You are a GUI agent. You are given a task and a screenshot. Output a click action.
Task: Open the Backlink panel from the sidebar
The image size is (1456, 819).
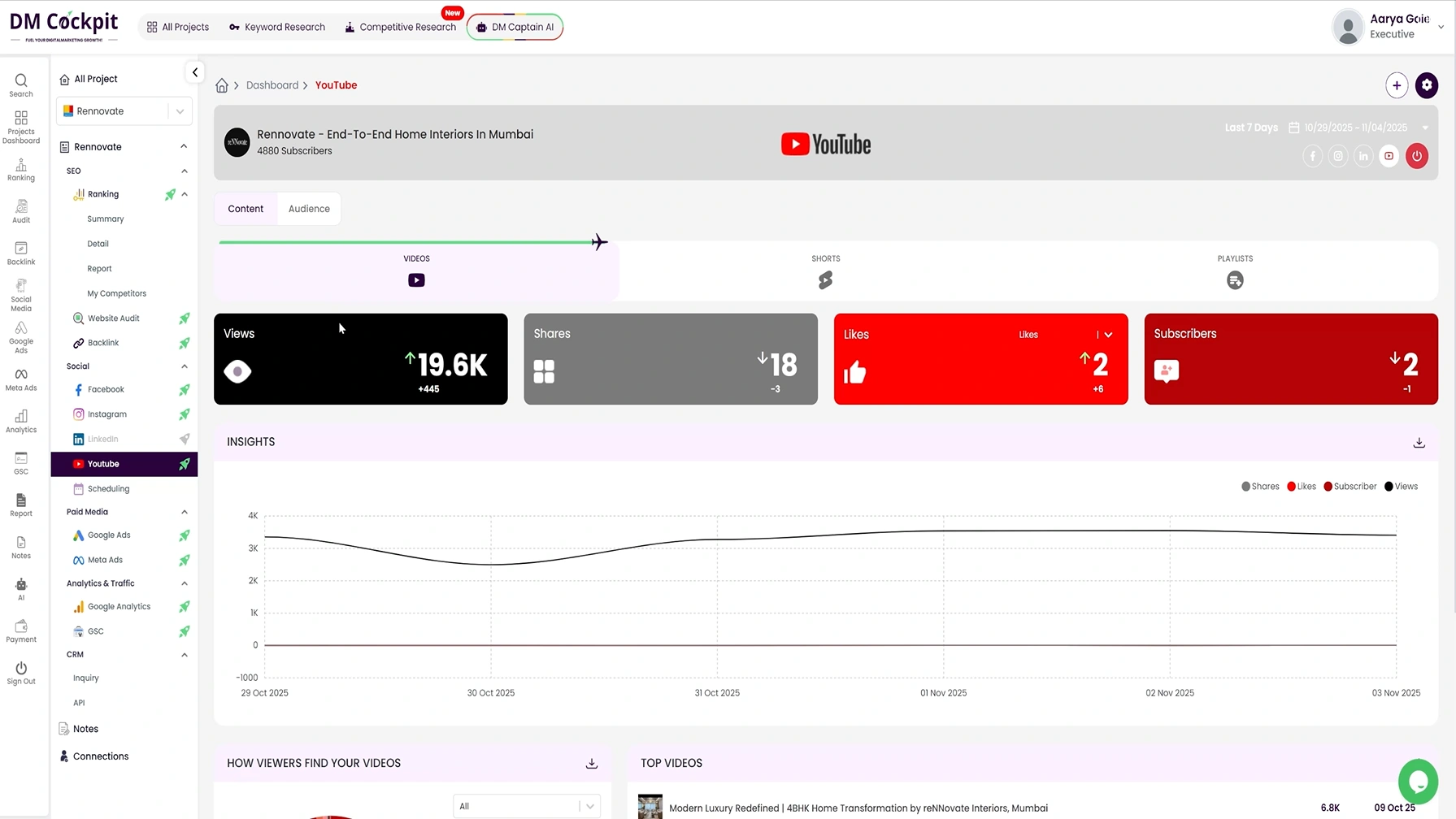click(20, 251)
